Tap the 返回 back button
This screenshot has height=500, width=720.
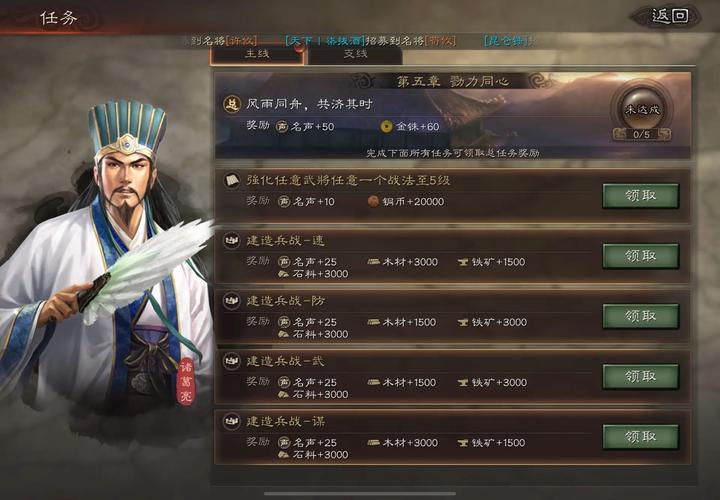coord(670,17)
